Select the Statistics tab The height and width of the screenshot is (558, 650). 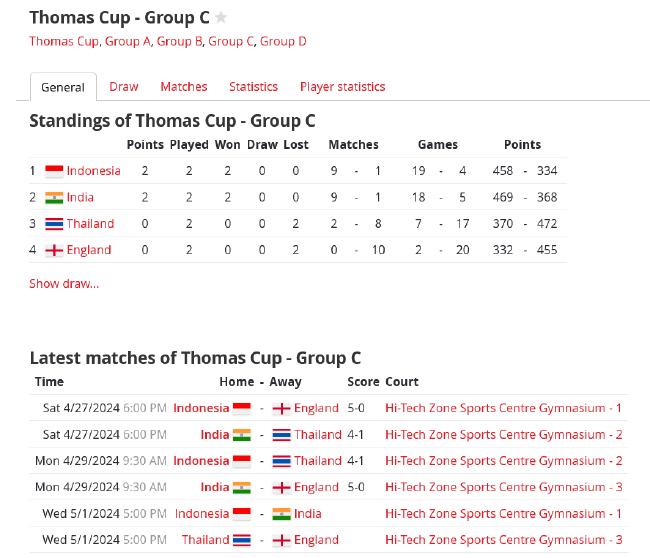coord(253,87)
